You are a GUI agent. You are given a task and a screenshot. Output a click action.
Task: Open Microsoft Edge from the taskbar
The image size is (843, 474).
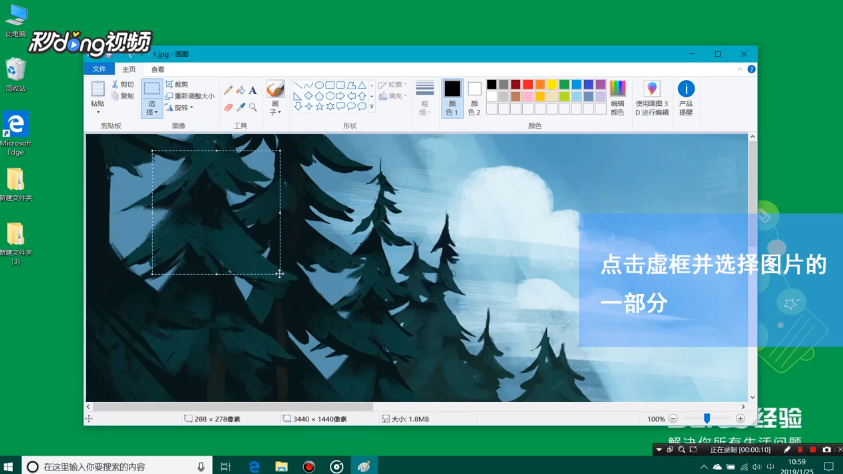254,466
